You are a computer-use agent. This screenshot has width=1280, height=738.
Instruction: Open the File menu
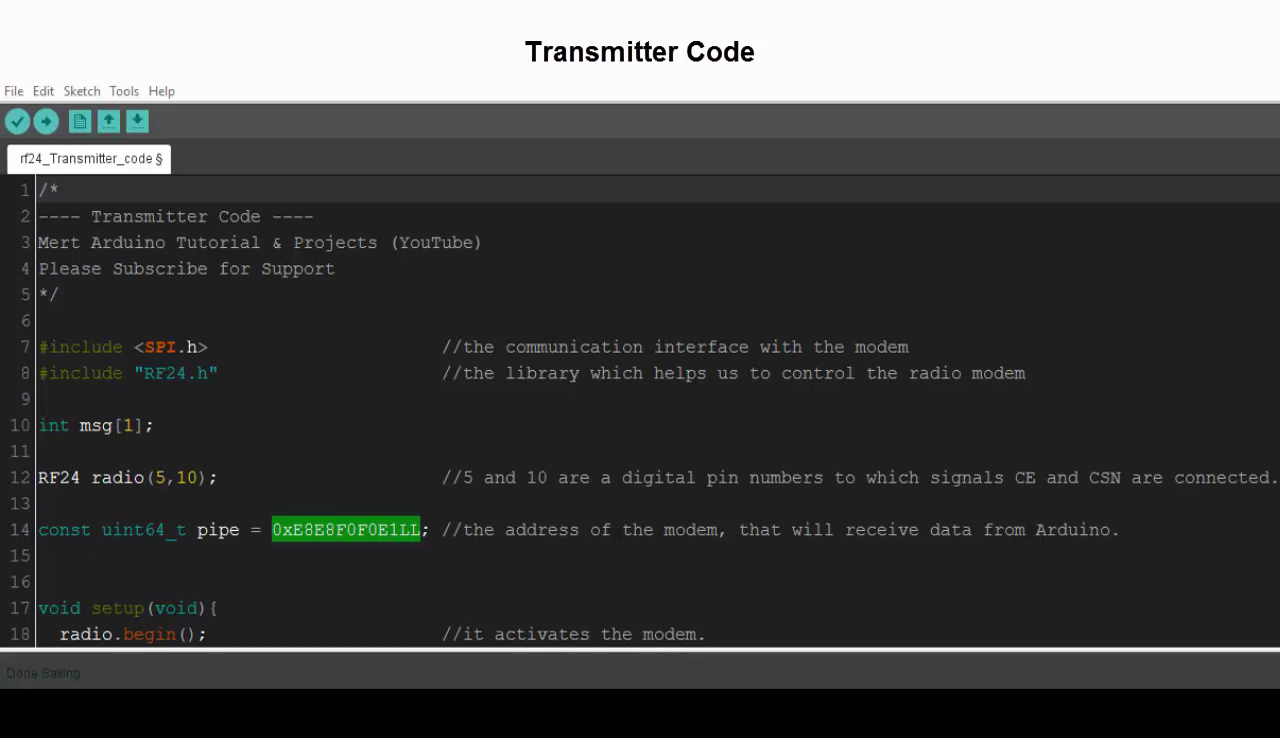[14, 91]
